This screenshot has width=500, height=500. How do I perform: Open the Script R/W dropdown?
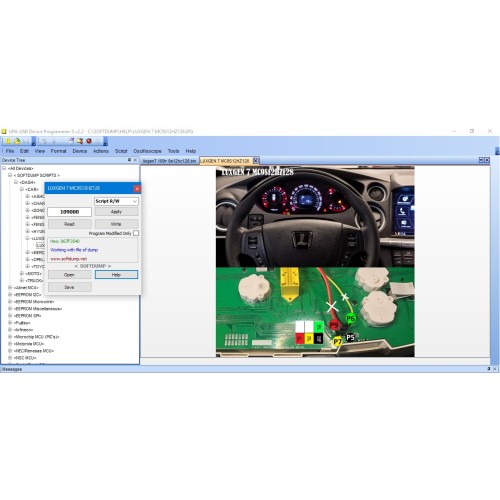(x=116, y=201)
